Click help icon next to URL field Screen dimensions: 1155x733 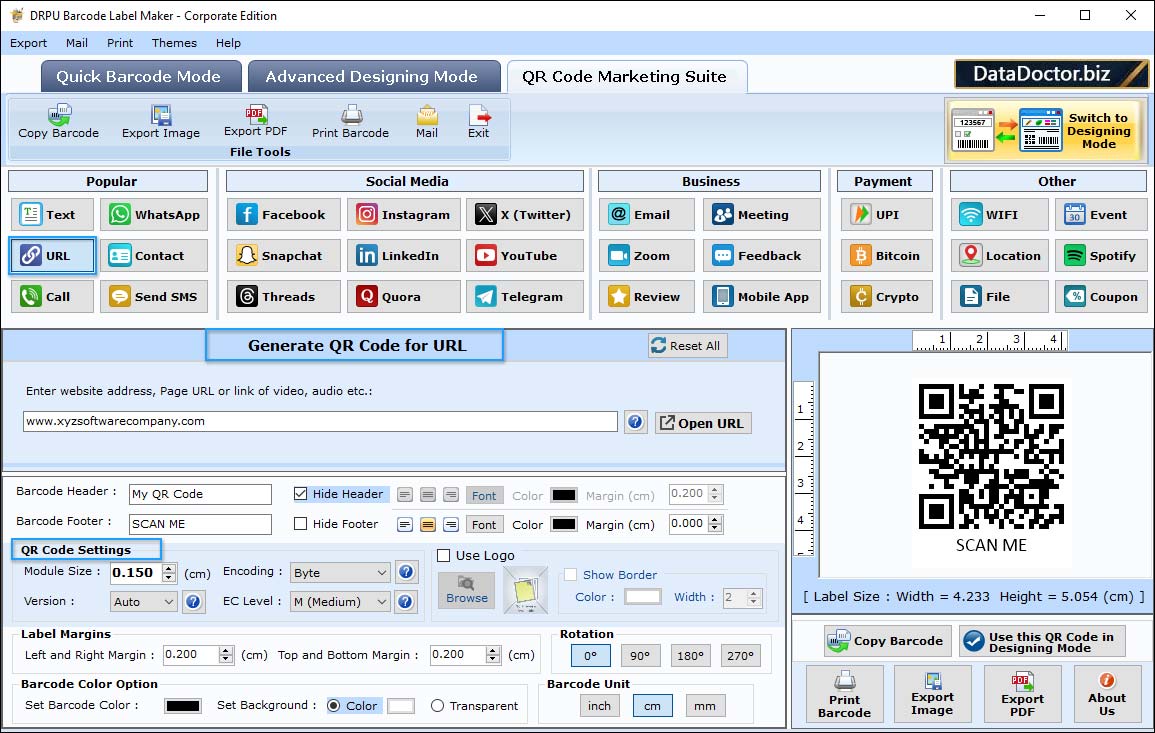pos(636,422)
